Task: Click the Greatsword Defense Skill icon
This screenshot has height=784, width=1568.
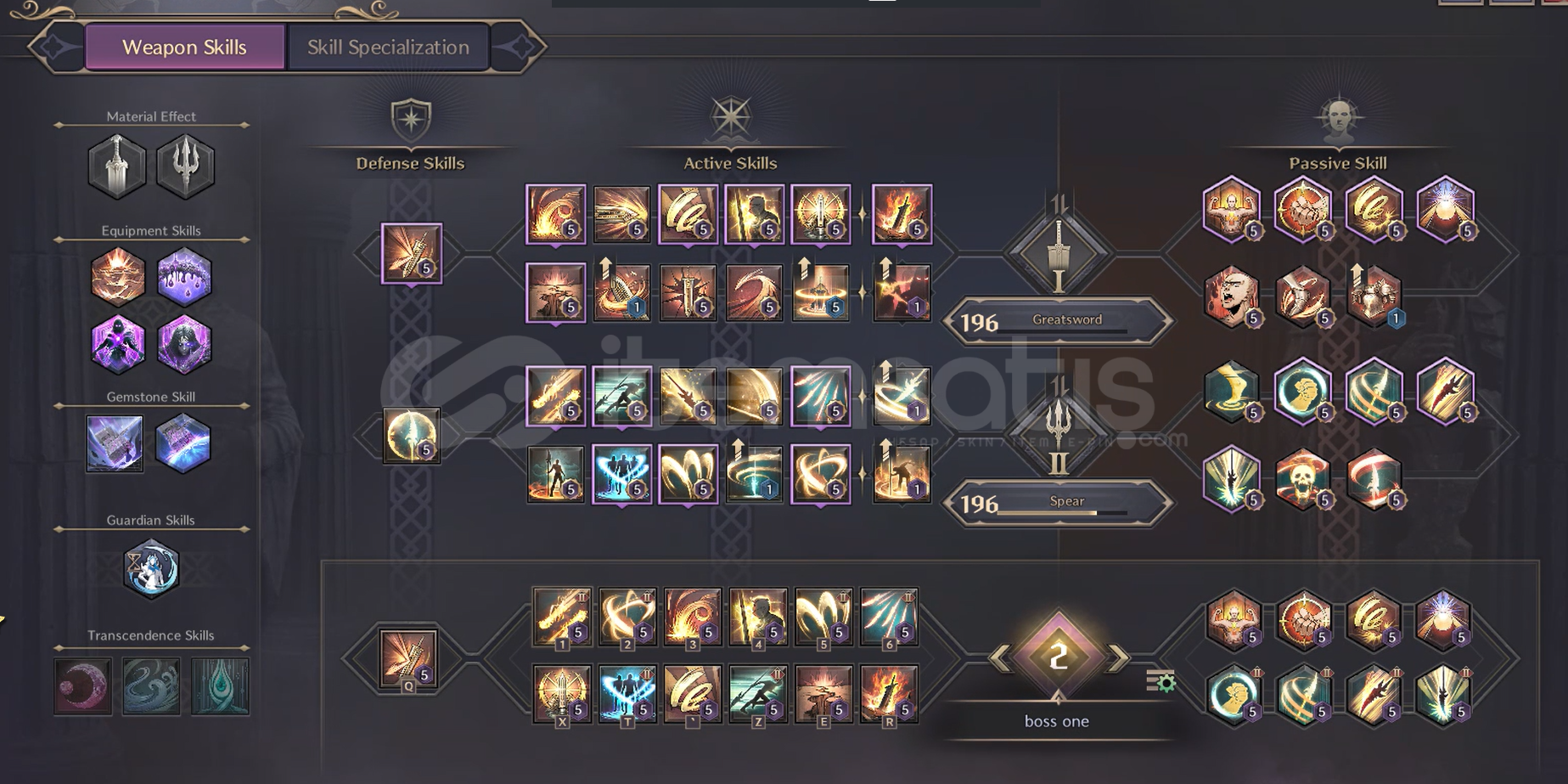Action: 411,253
